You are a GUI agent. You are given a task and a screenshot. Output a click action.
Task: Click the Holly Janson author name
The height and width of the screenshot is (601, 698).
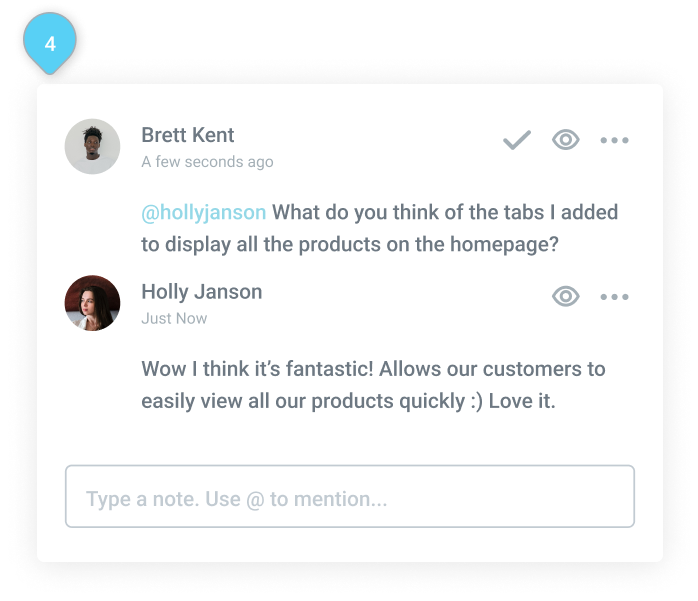201,292
